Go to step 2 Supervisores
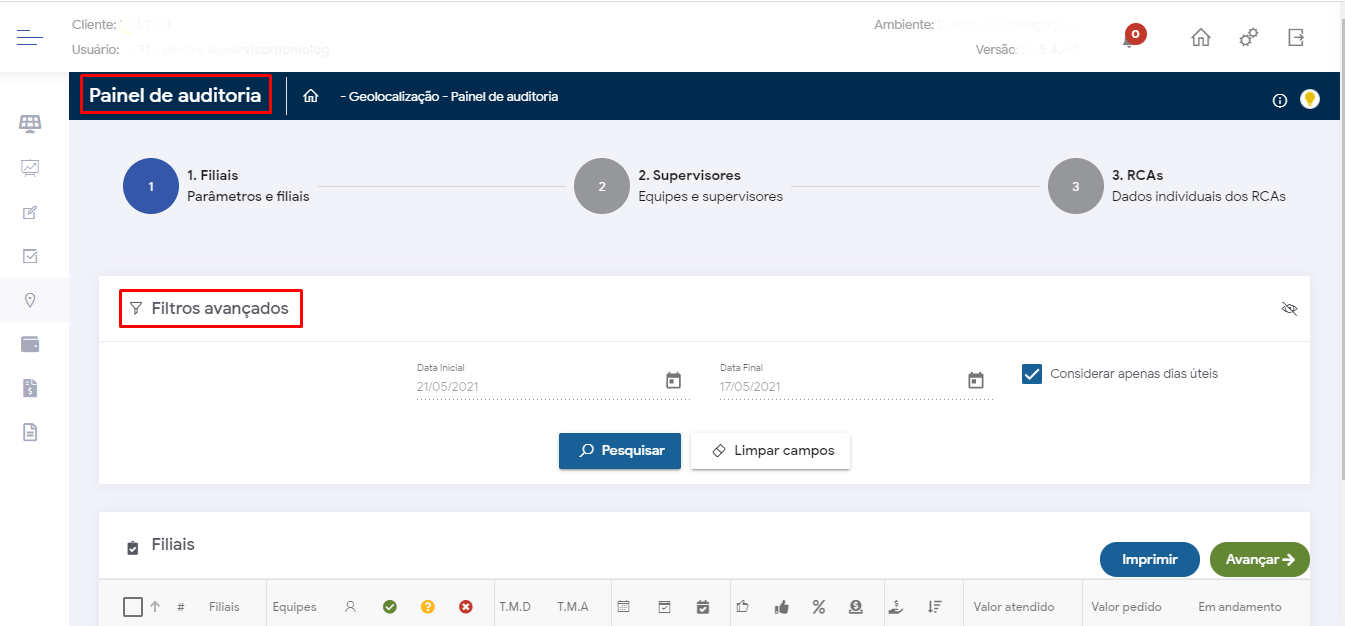Screen dimensions: 1345x626 tap(602, 186)
